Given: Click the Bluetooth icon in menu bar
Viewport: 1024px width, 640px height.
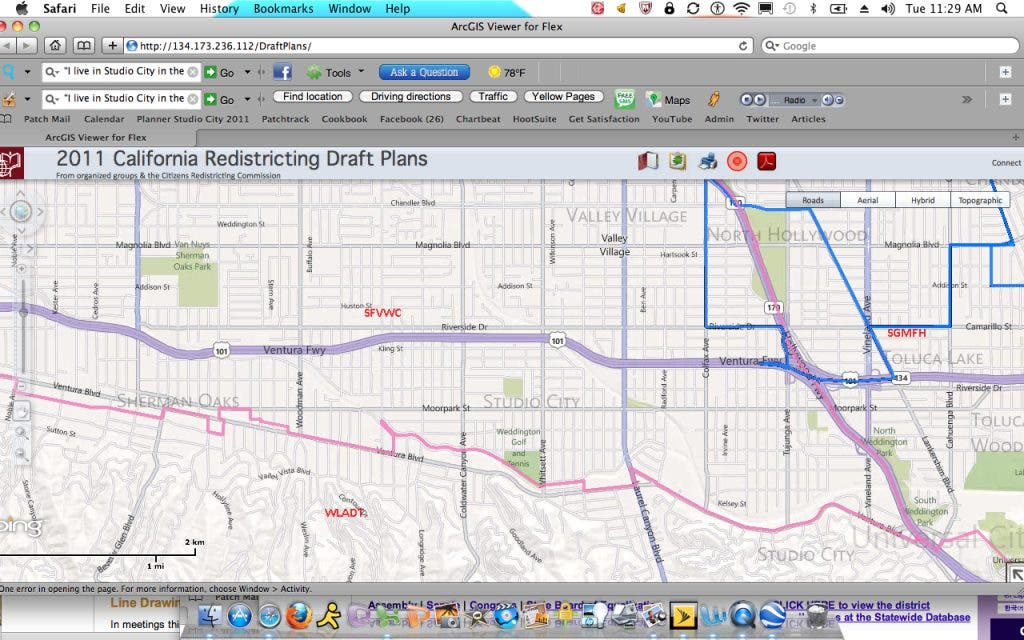Looking at the screenshot, I should pos(813,8).
